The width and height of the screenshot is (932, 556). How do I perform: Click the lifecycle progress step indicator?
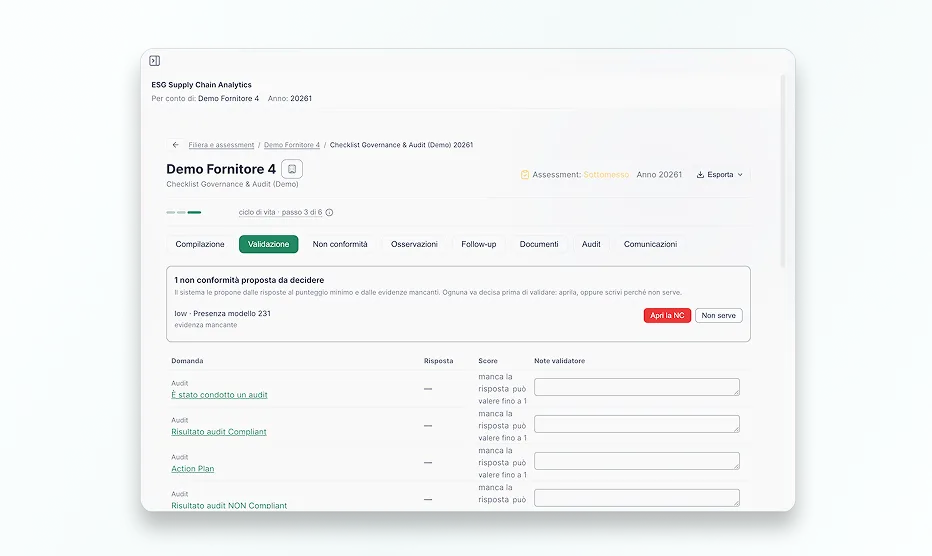[x=184, y=212]
